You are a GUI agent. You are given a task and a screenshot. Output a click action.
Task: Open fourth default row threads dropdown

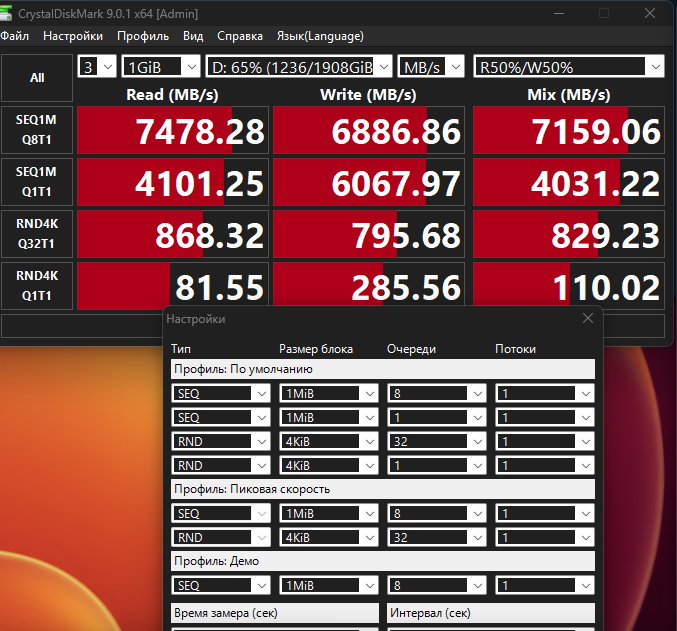[544, 465]
